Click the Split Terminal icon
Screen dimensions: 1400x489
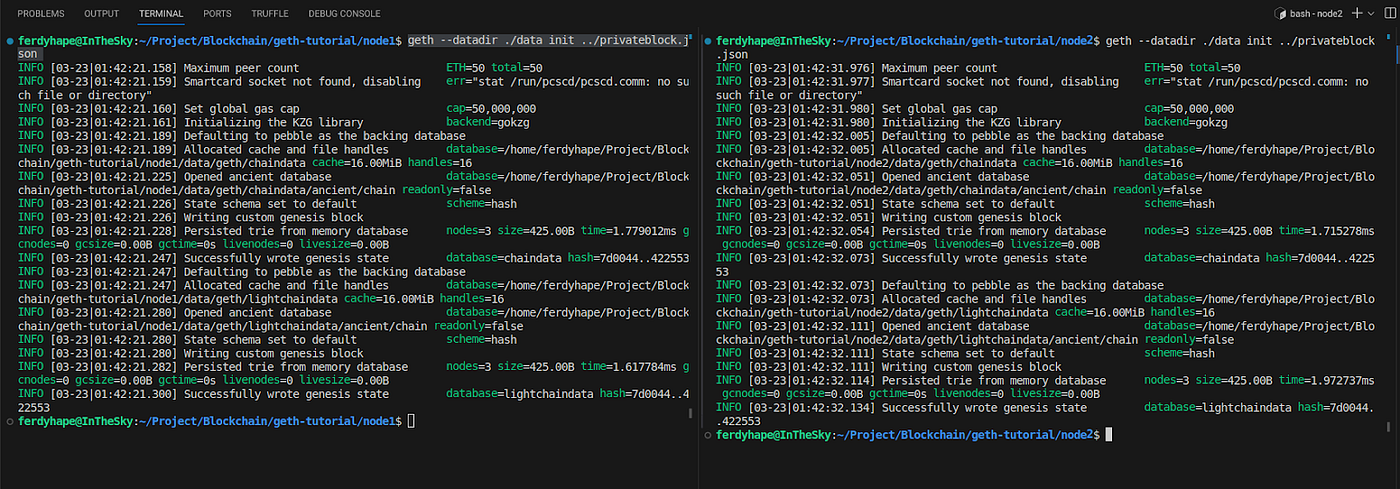(1388, 13)
